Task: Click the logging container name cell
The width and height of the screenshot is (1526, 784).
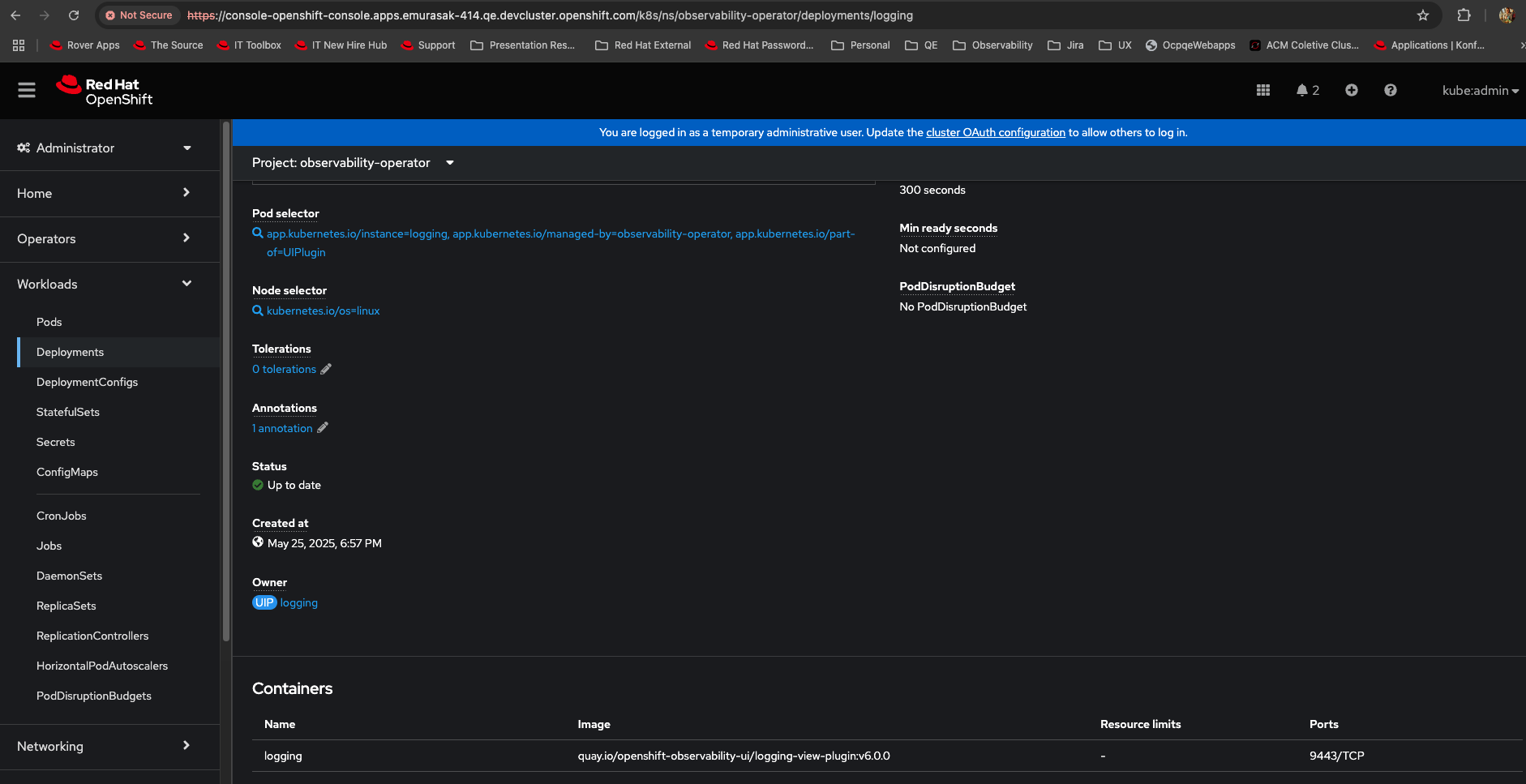Action: pos(283,756)
